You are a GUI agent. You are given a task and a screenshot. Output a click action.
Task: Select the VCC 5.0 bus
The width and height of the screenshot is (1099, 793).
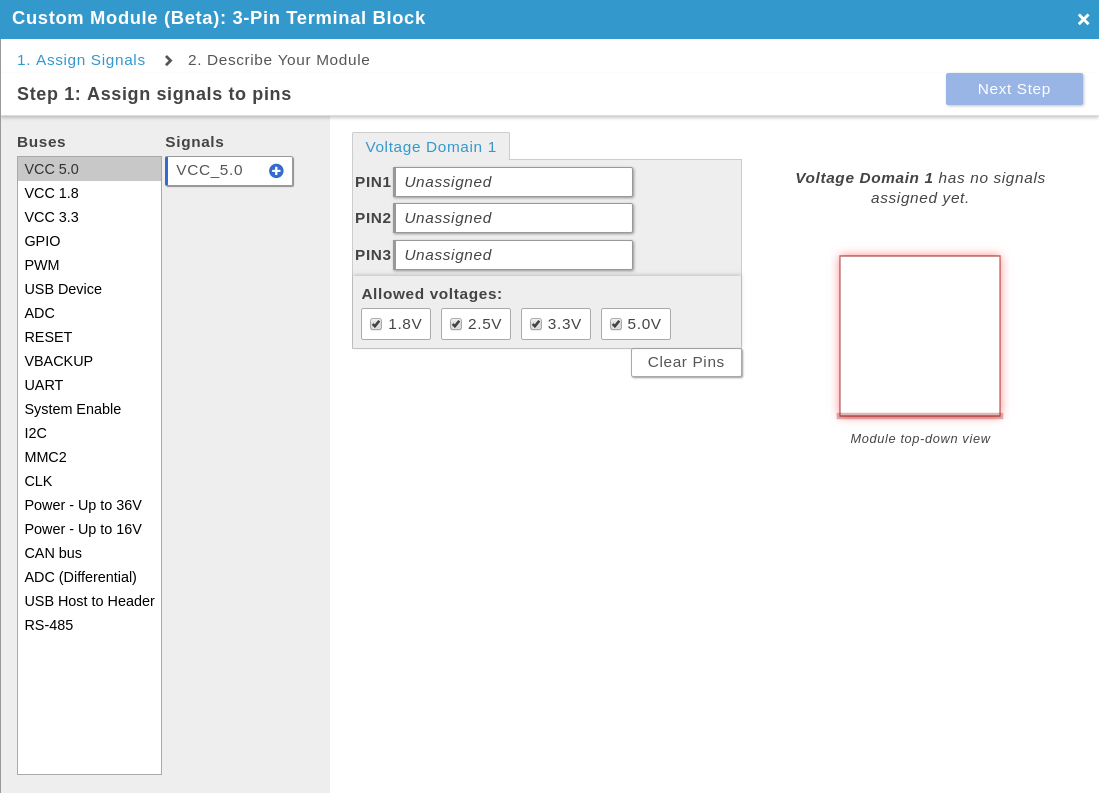click(90, 169)
